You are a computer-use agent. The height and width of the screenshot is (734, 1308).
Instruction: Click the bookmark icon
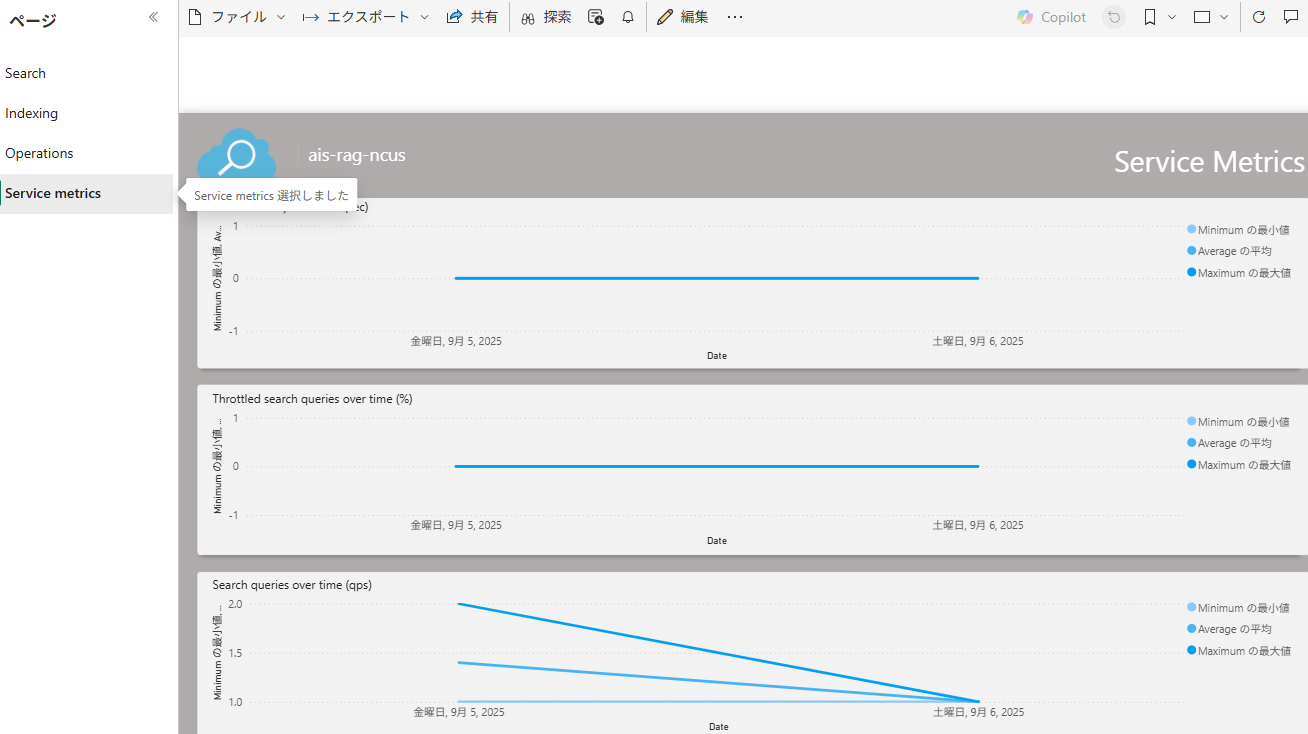pos(1150,17)
